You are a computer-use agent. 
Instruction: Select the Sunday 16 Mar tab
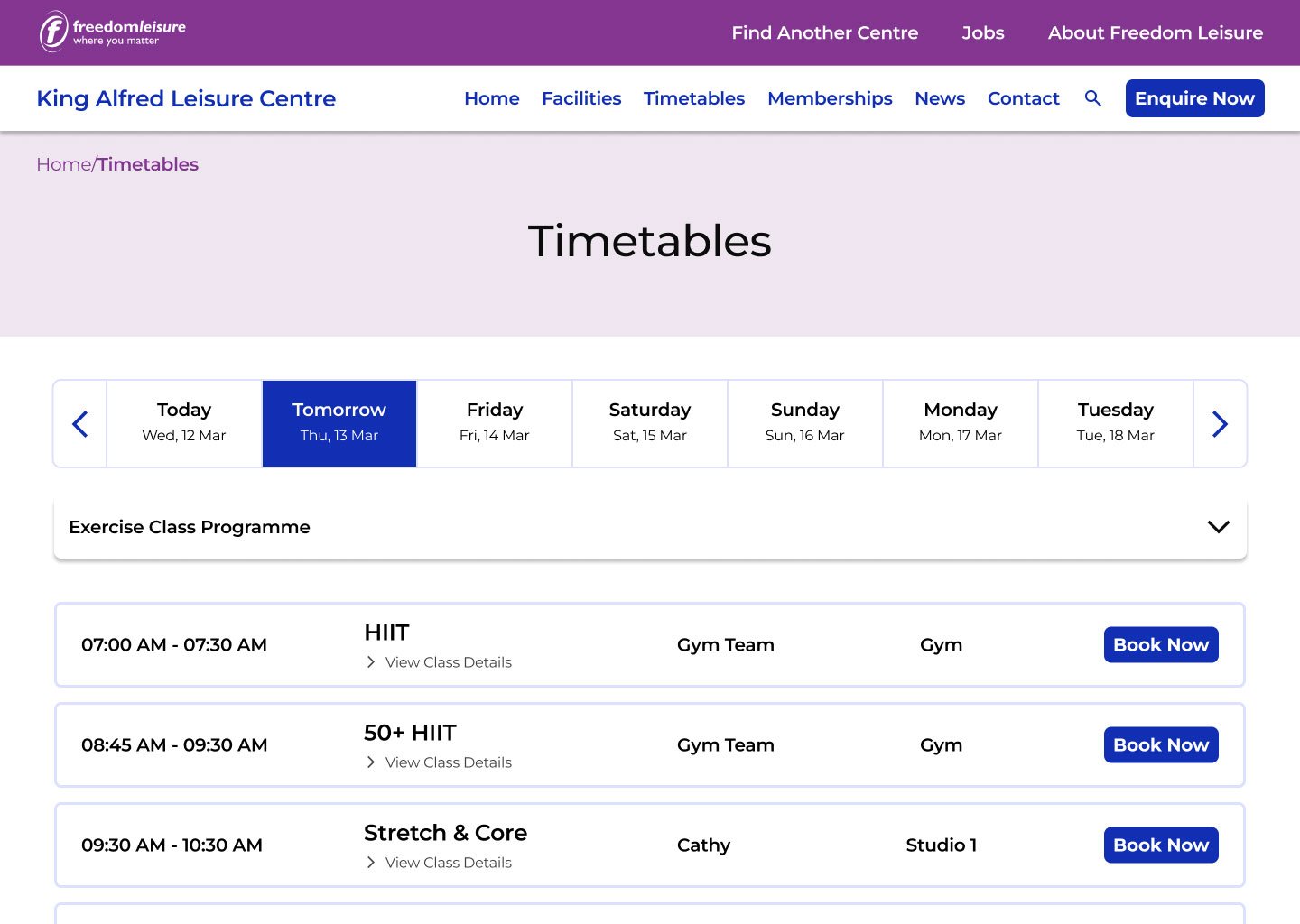pos(805,424)
